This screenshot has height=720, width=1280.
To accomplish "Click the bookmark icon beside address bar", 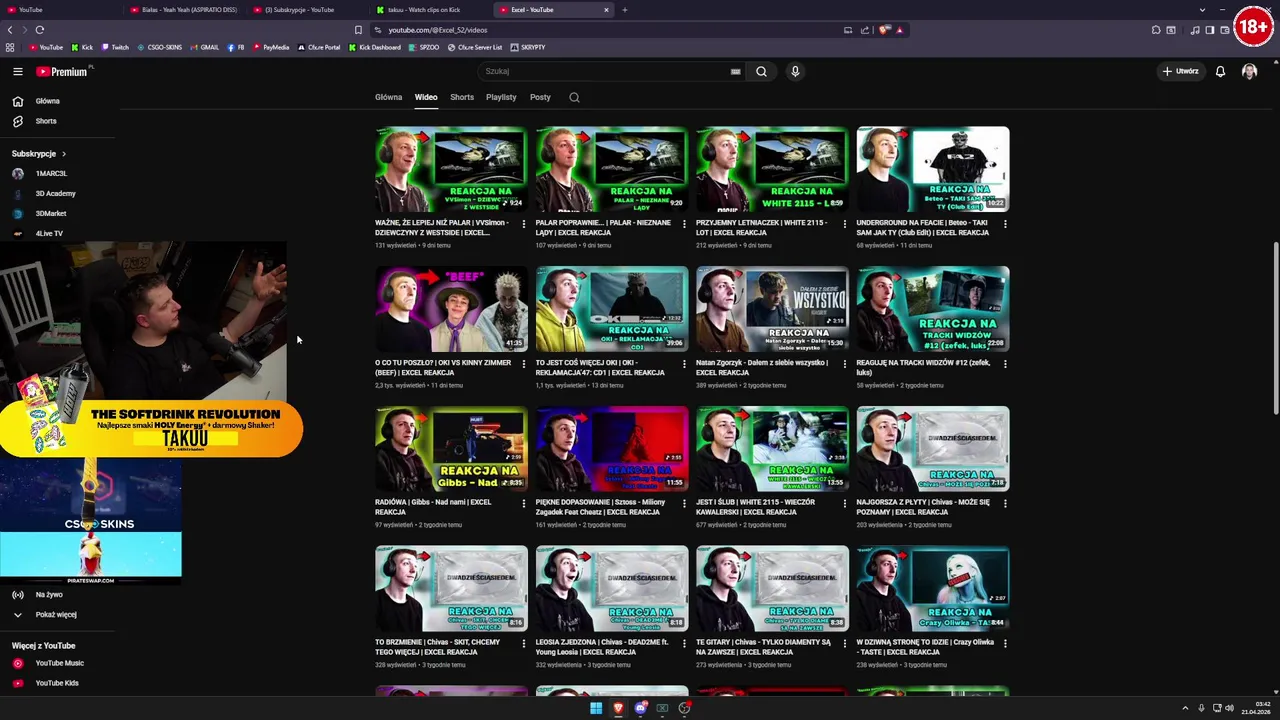I will [358, 30].
